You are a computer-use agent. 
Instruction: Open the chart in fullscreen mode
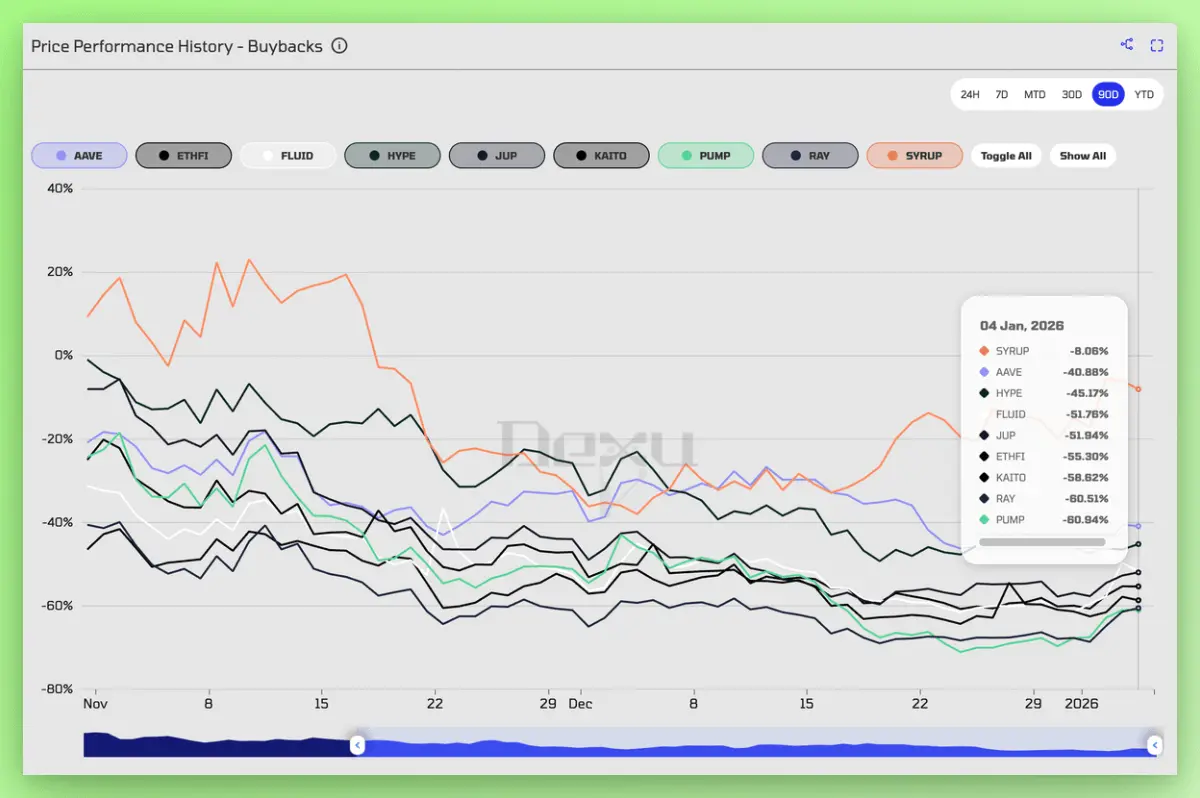(x=1157, y=45)
